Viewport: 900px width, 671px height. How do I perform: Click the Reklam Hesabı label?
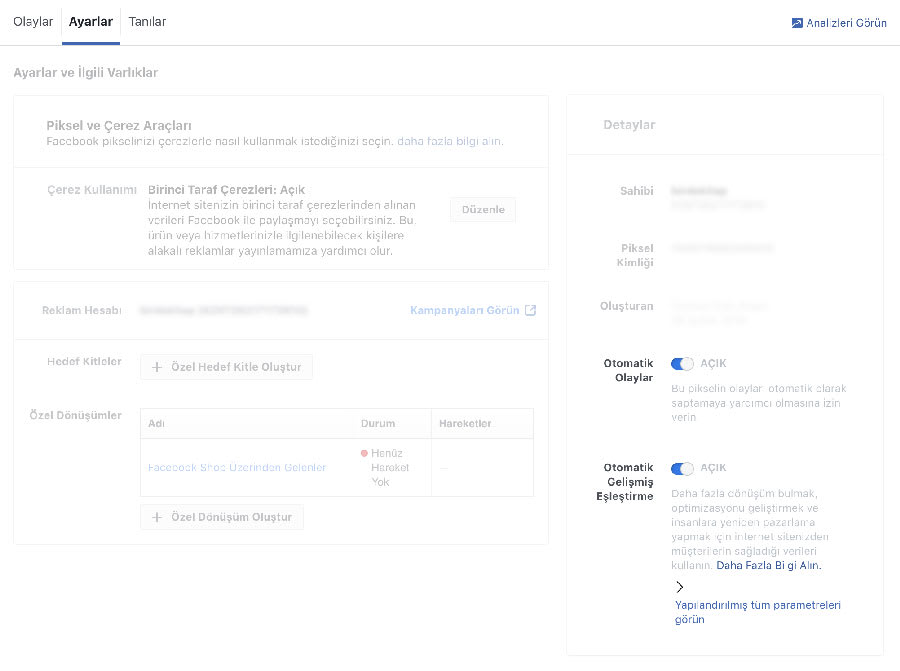coord(82,311)
